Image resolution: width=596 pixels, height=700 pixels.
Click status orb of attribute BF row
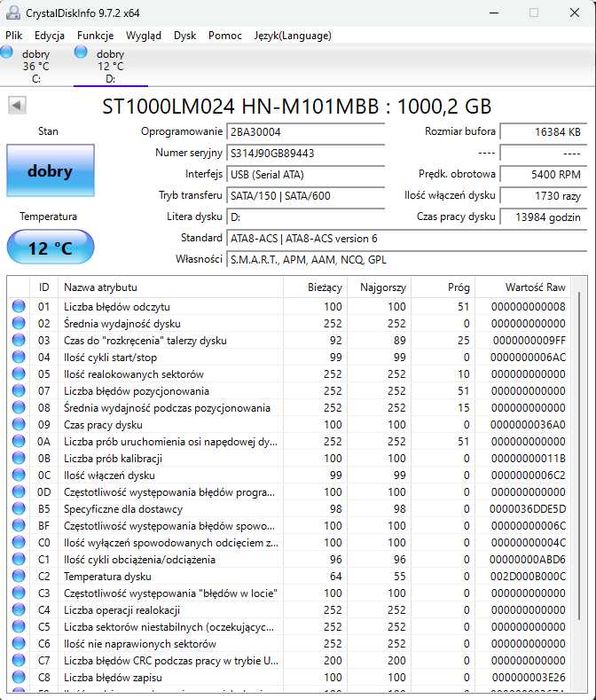(18, 525)
